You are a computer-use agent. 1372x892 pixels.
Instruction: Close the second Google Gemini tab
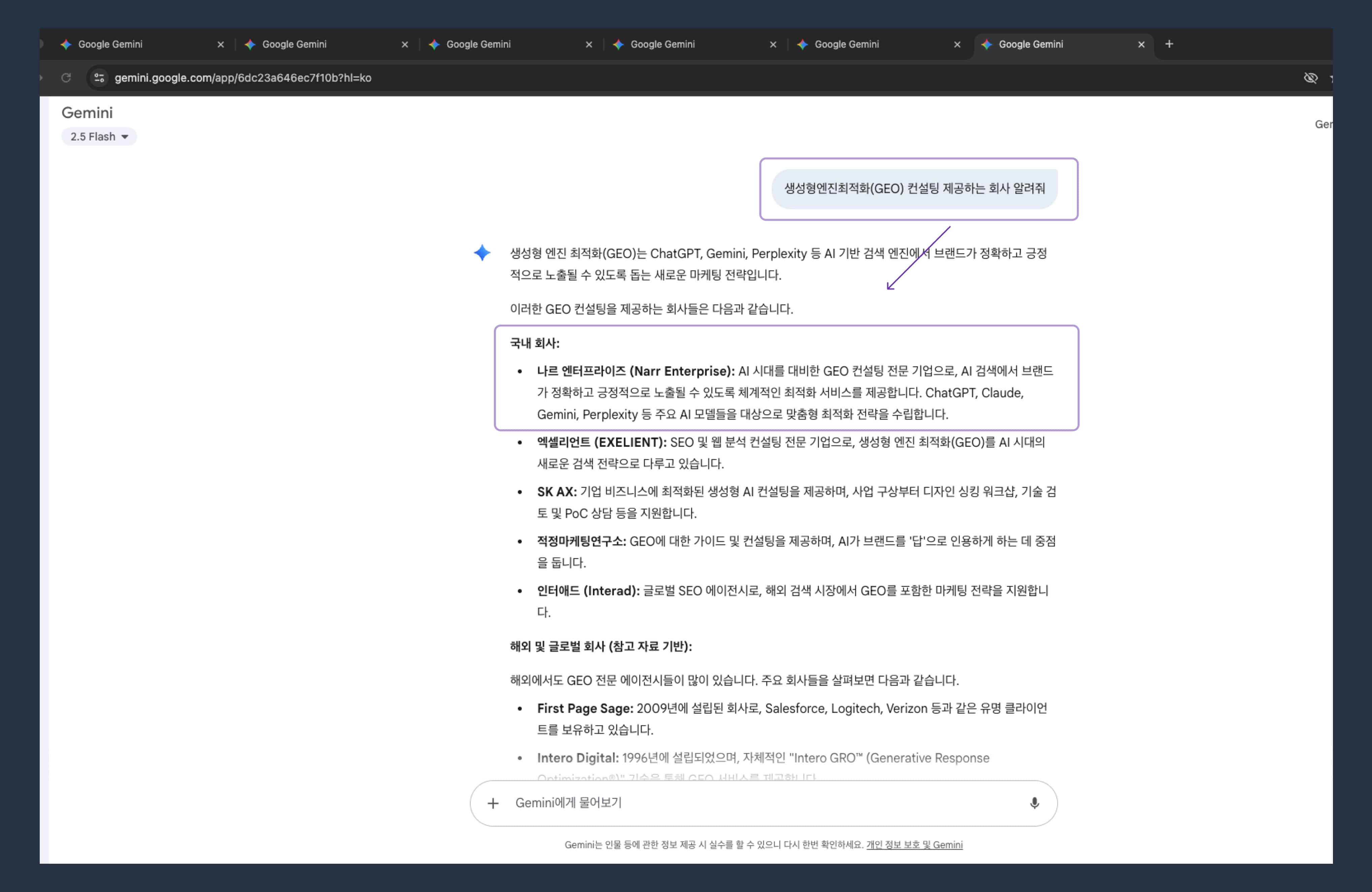point(405,44)
